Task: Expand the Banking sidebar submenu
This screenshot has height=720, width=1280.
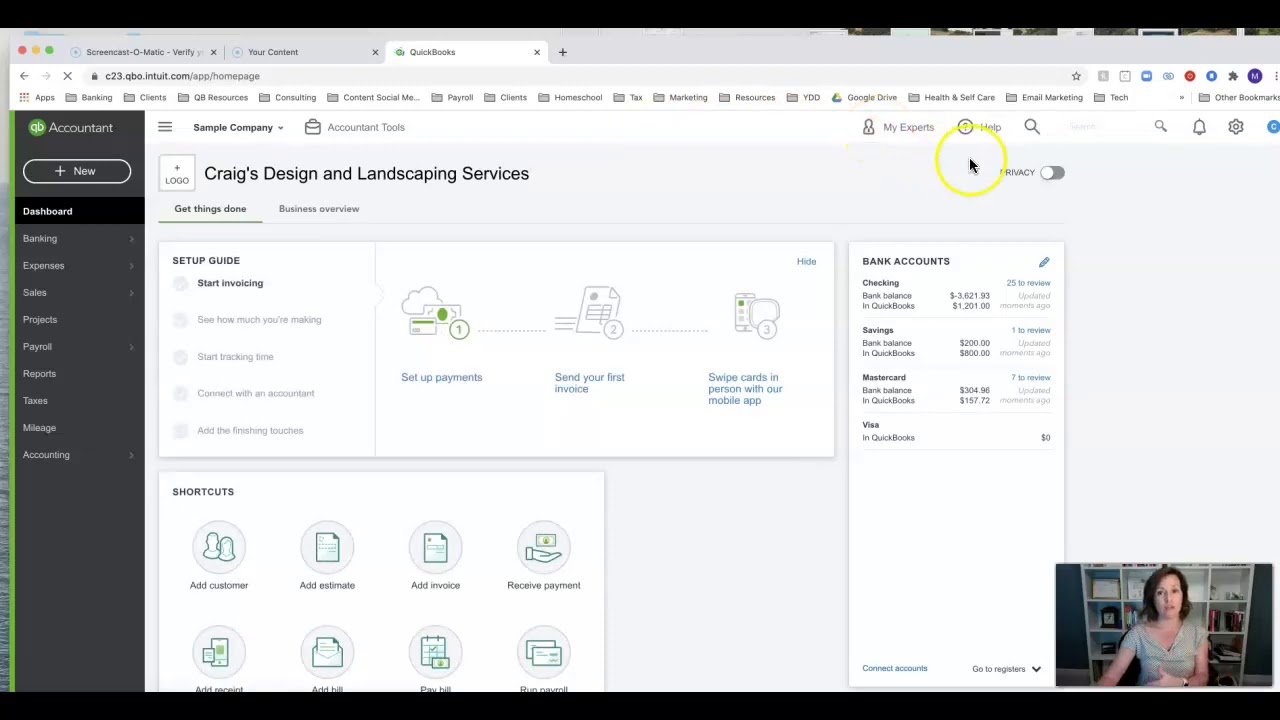Action: pyautogui.click(x=131, y=238)
